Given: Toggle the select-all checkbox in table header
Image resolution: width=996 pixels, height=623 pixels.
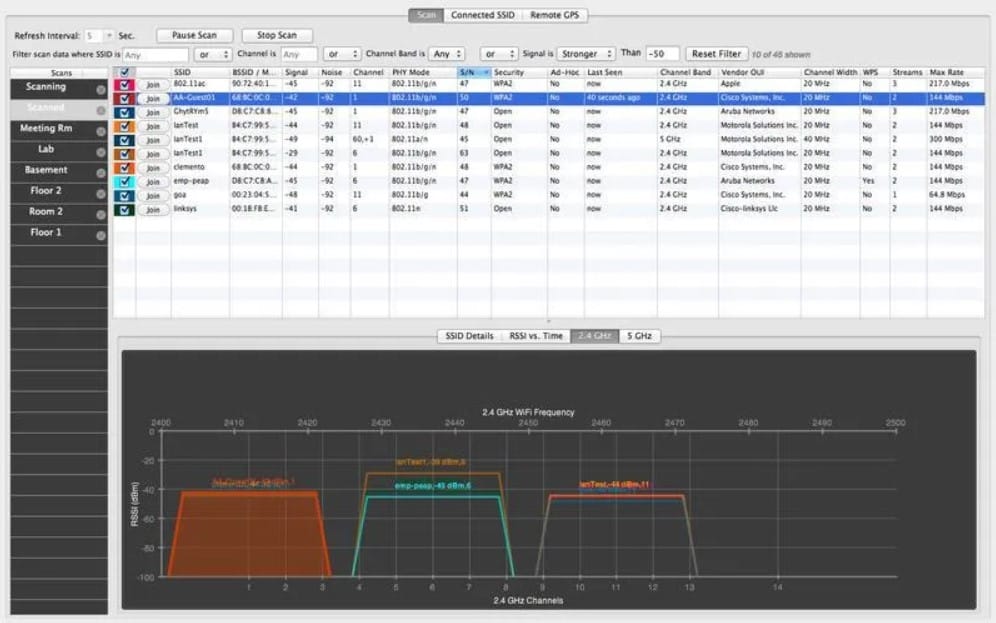Looking at the screenshot, I should click(124, 72).
